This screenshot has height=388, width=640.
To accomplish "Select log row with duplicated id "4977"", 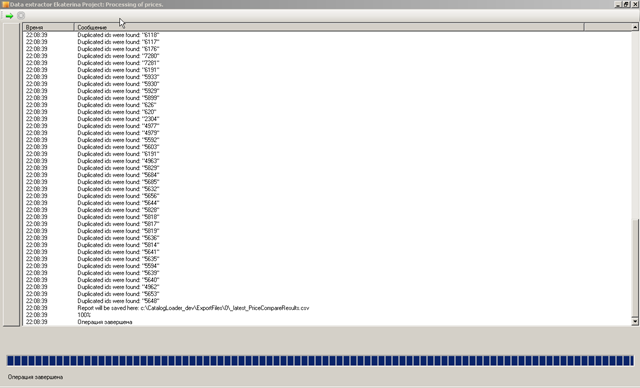I will pos(327,126).
